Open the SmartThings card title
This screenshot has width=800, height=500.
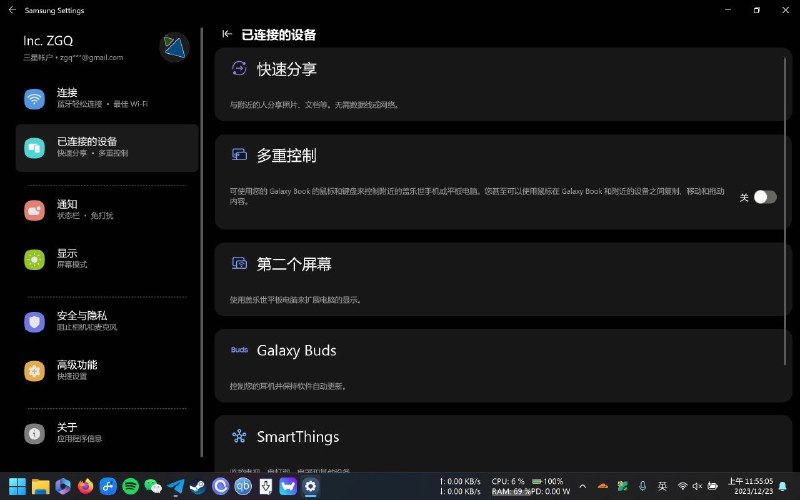[x=298, y=437]
